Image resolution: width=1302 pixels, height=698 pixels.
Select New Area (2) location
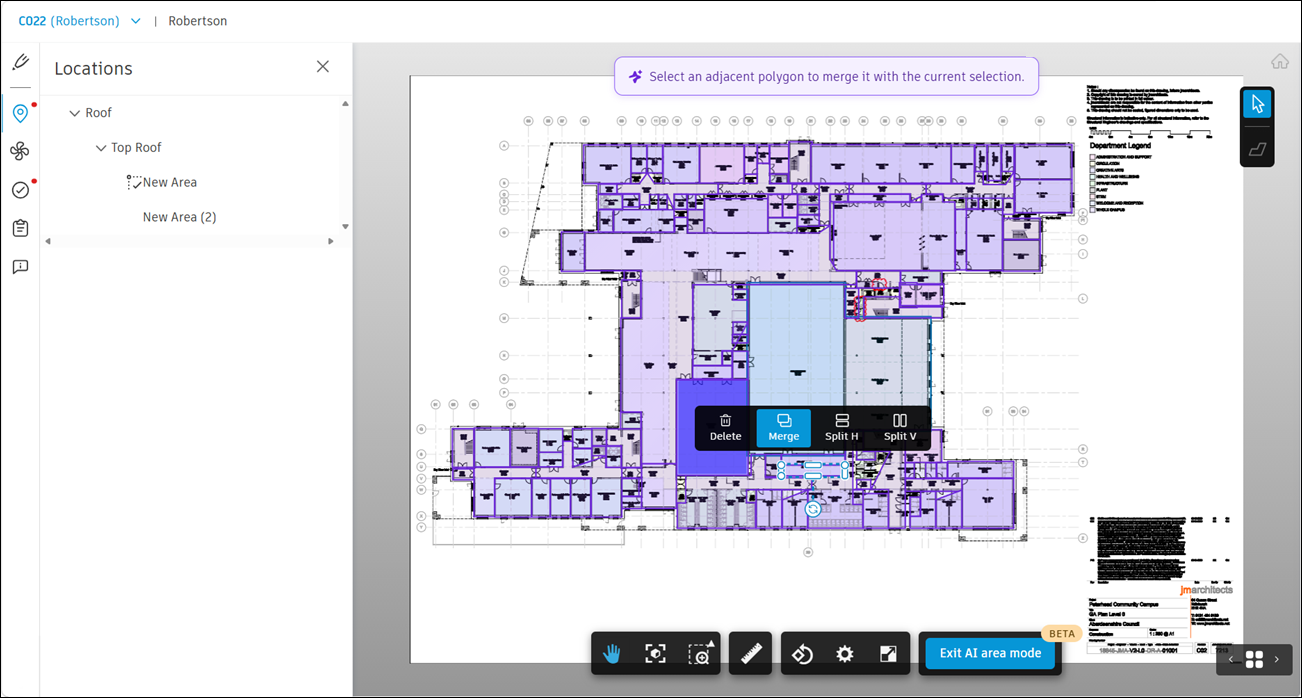tap(180, 217)
